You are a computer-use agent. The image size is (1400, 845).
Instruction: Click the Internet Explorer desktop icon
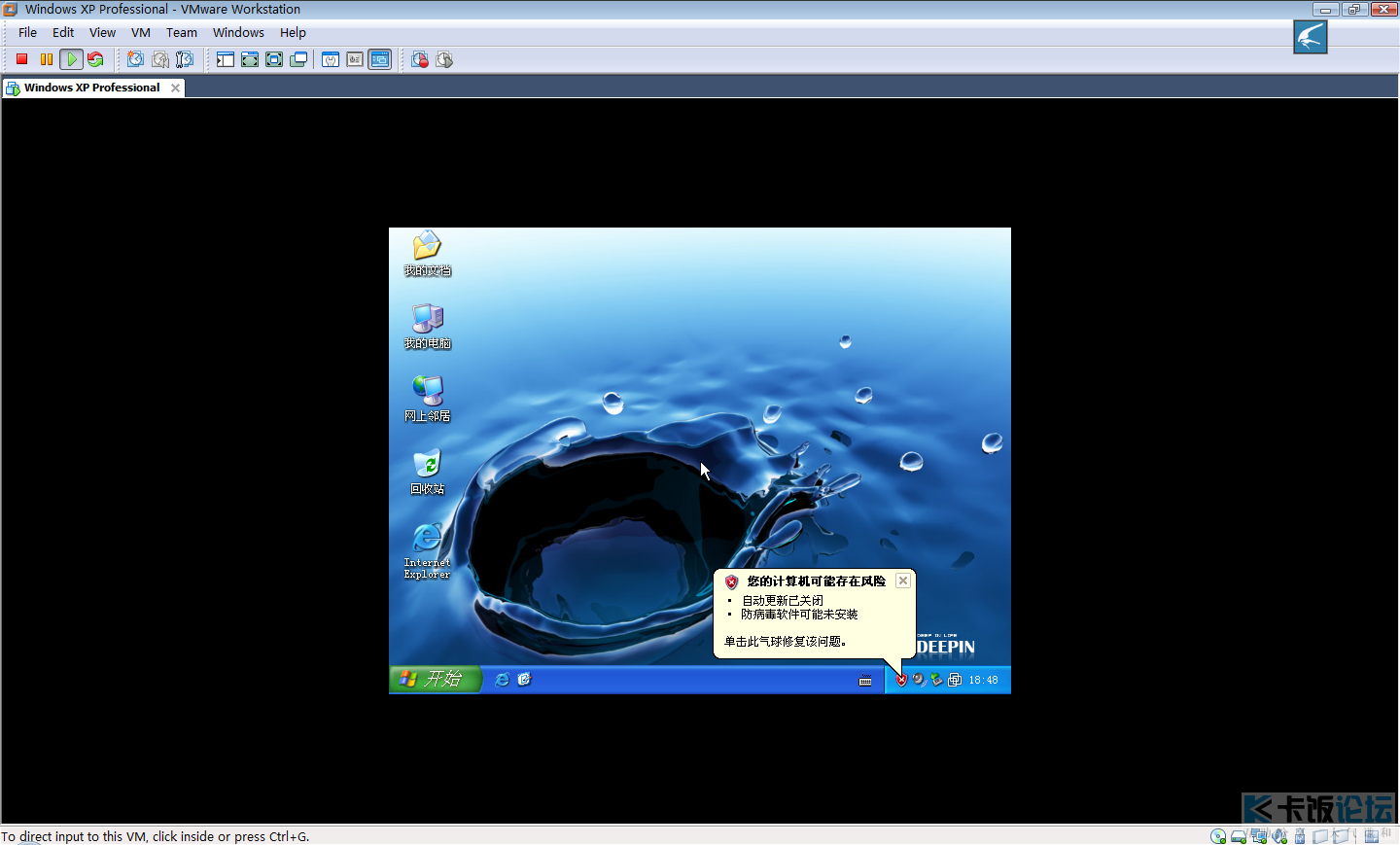point(428,550)
